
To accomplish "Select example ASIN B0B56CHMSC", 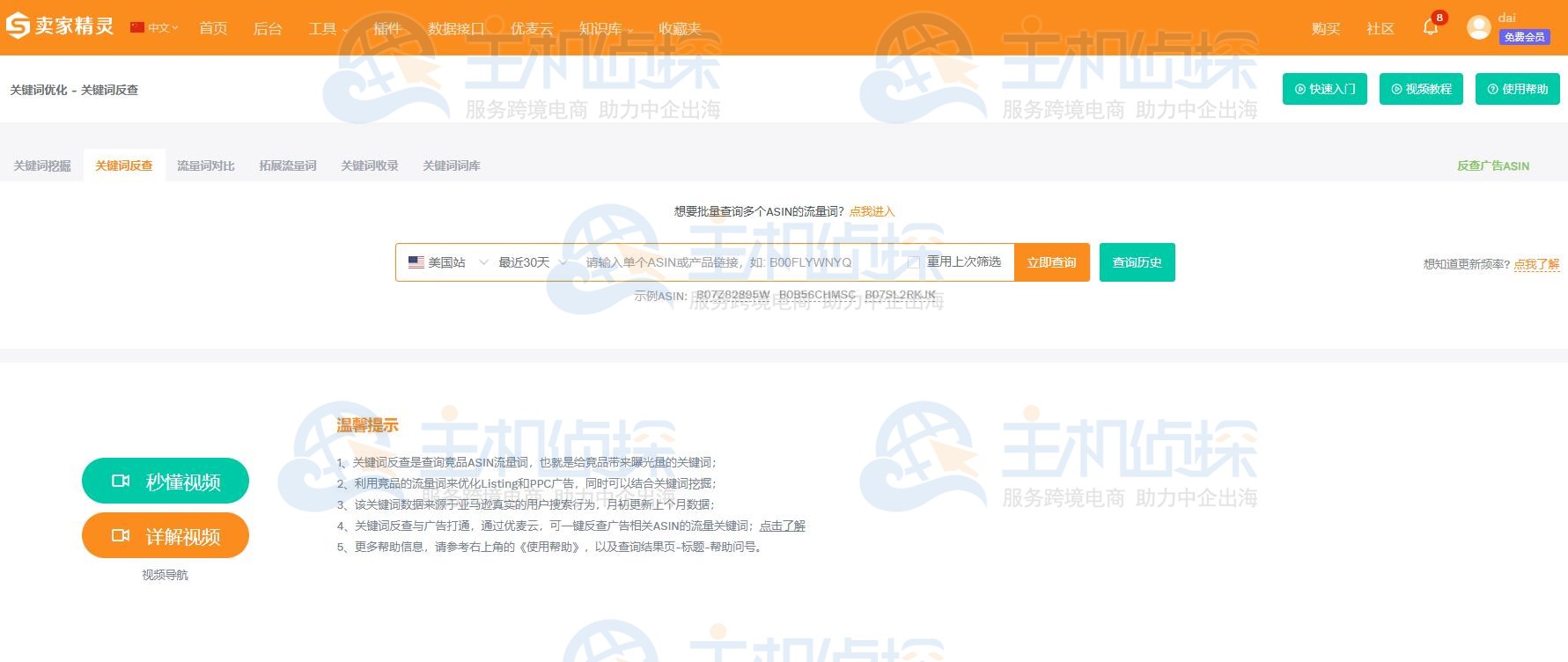I will coord(817,295).
